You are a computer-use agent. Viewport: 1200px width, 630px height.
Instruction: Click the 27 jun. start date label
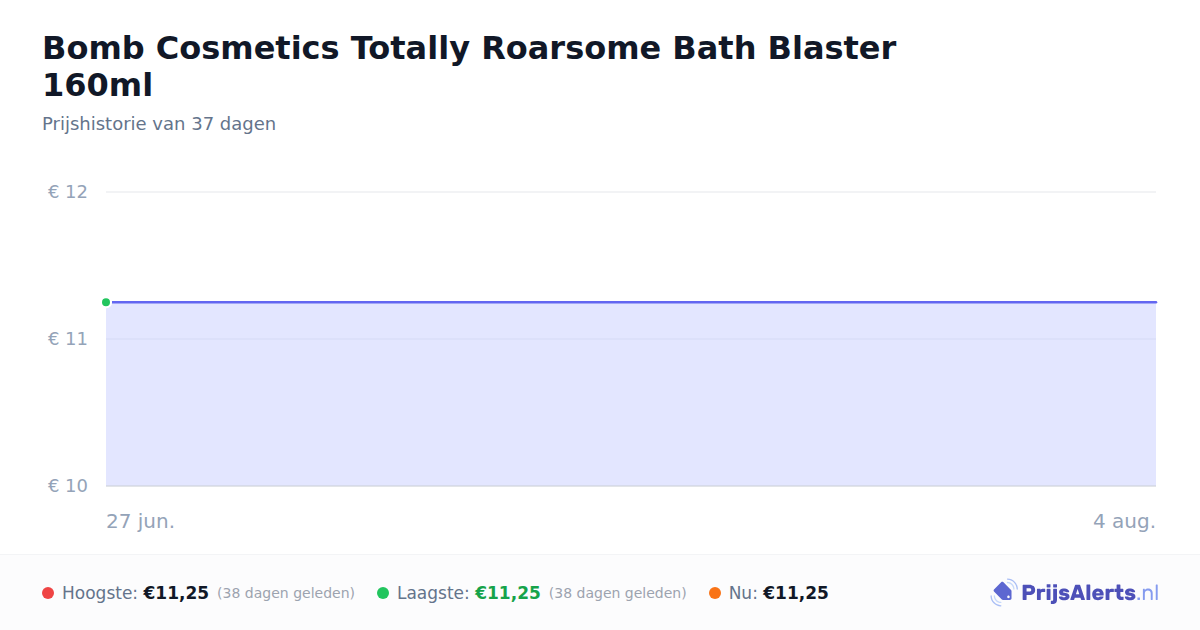pyautogui.click(x=141, y=522)
